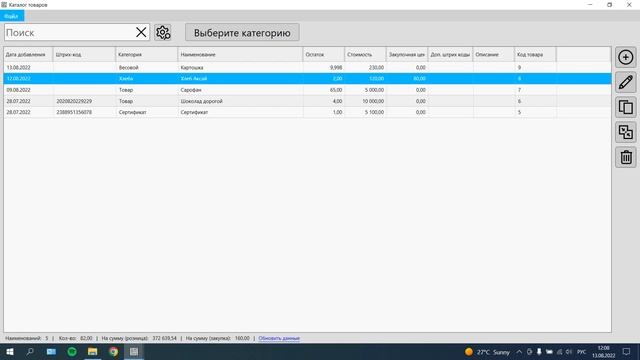Sort by the Стоимость column header
The width and height of the screenshot is (640, 360).
(365, 54)
